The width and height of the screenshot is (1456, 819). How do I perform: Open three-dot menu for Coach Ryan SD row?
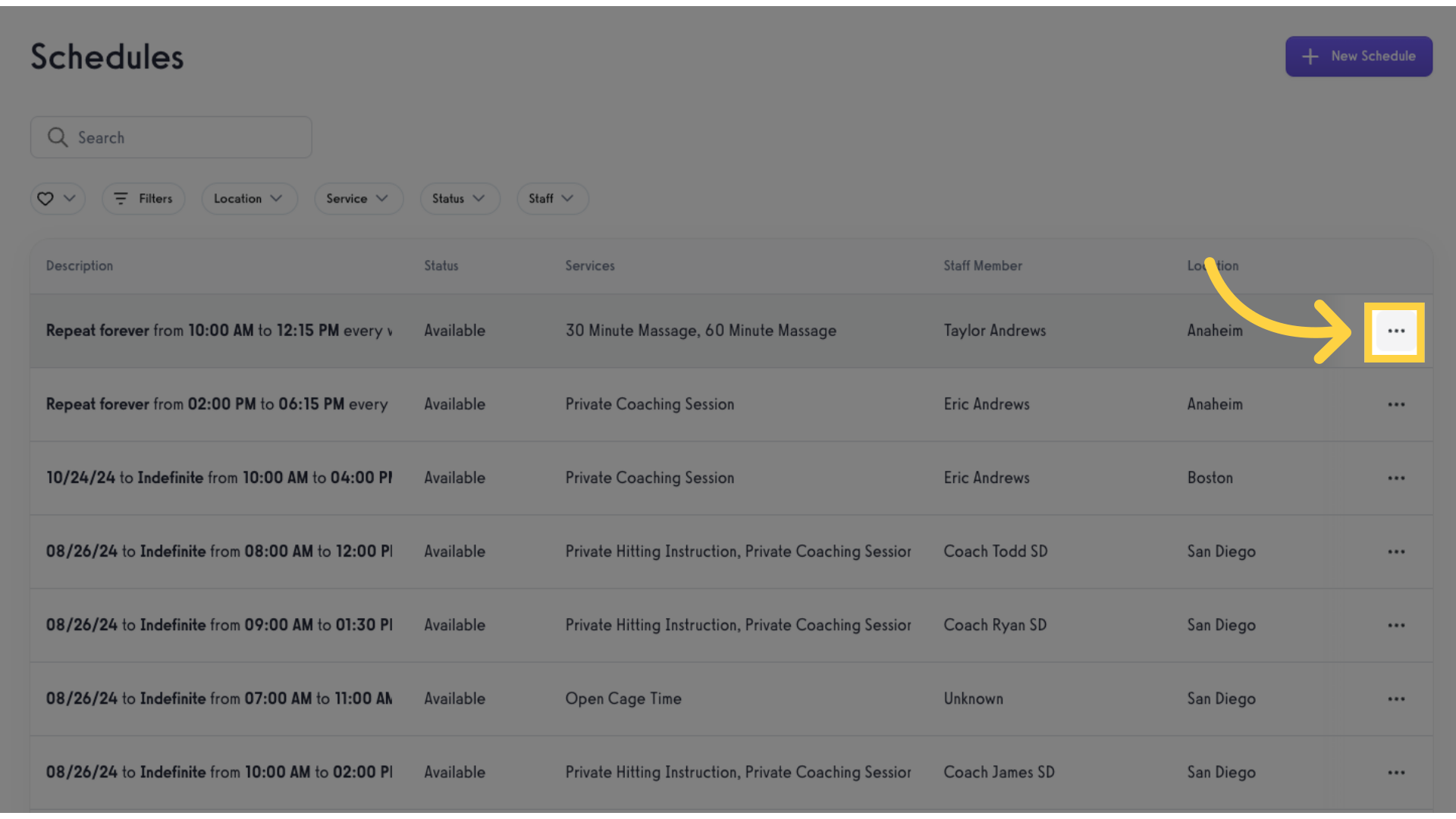point(1396,626)
